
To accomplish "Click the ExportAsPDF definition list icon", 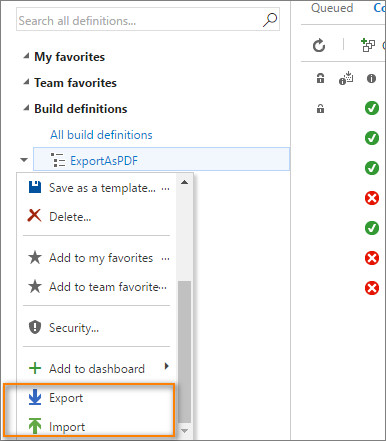I will point(58,160).
